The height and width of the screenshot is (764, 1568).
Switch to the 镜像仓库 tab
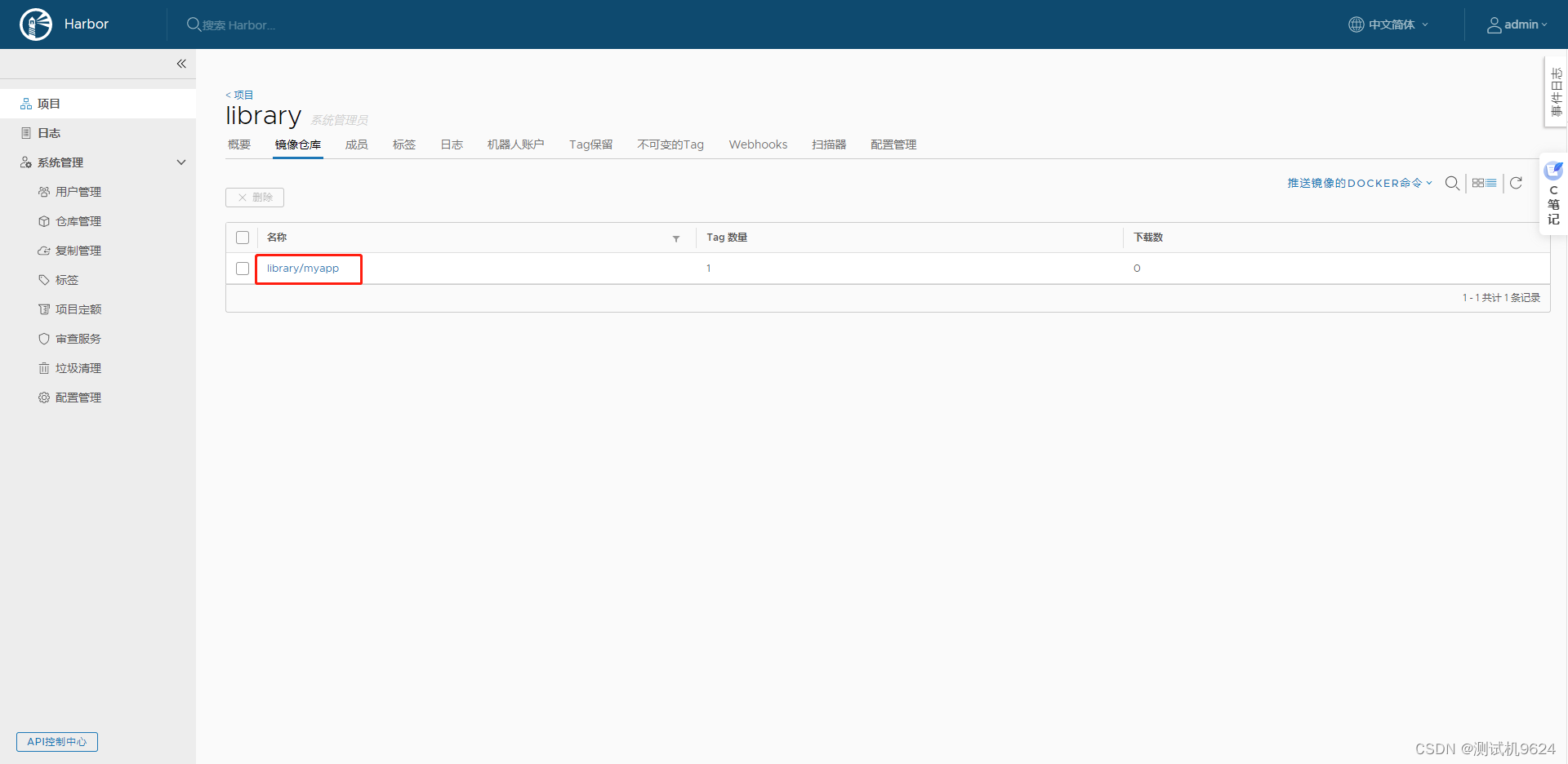coord(298,144)
